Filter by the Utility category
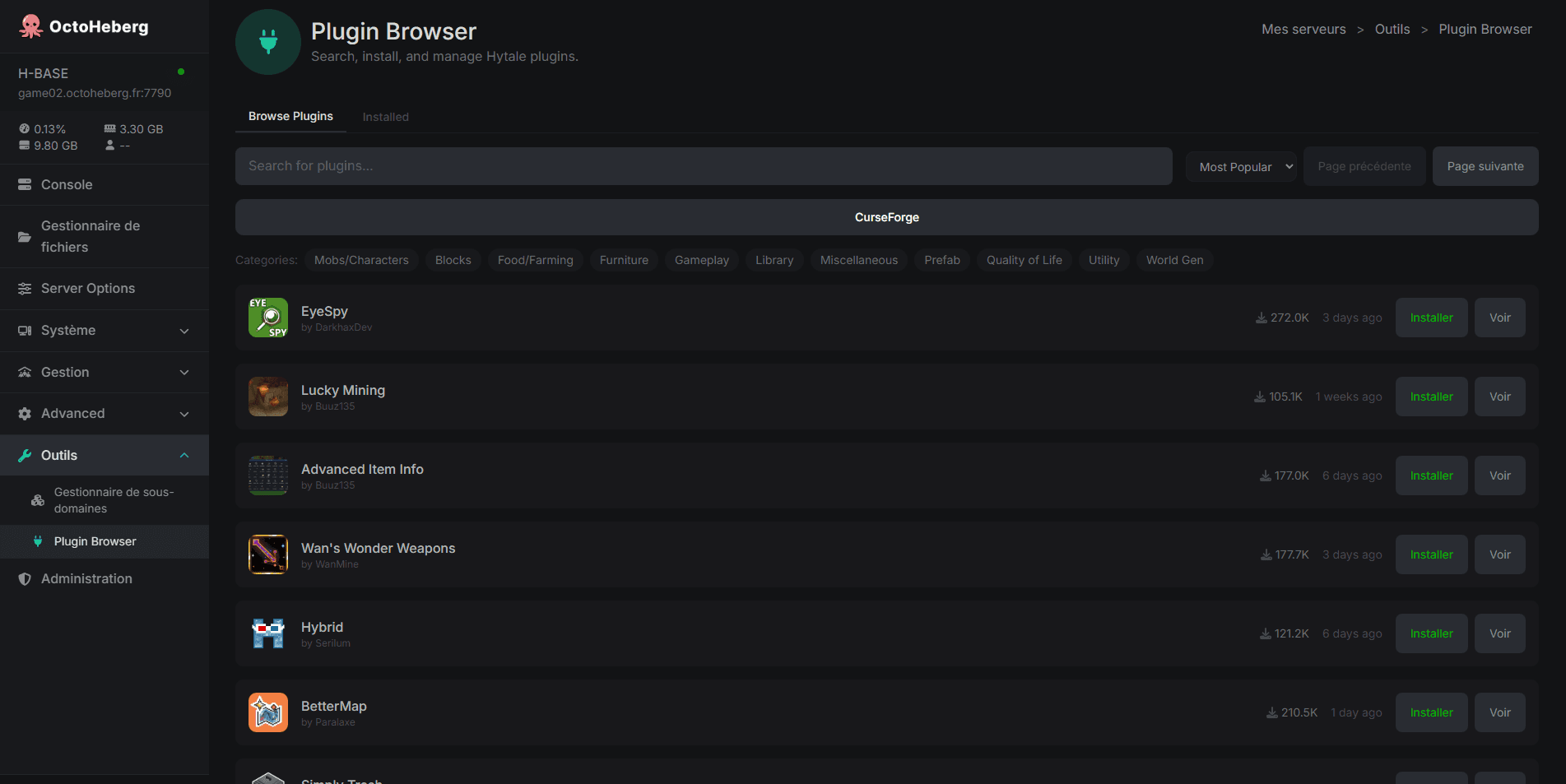The image size is (1566, 784). click(1104, 260)
